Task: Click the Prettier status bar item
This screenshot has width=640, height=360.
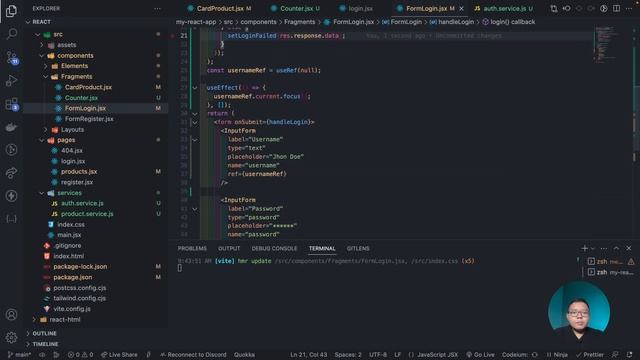Action: click(x=590, y=355)
